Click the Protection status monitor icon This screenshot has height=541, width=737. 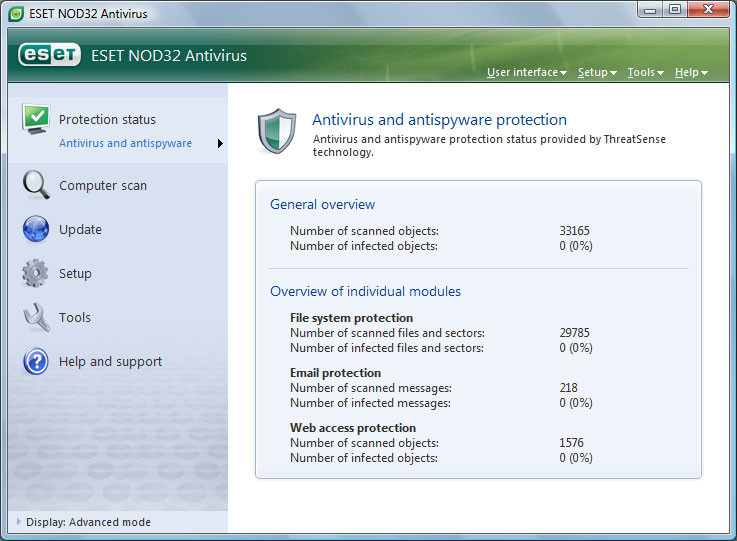[36, 119]
